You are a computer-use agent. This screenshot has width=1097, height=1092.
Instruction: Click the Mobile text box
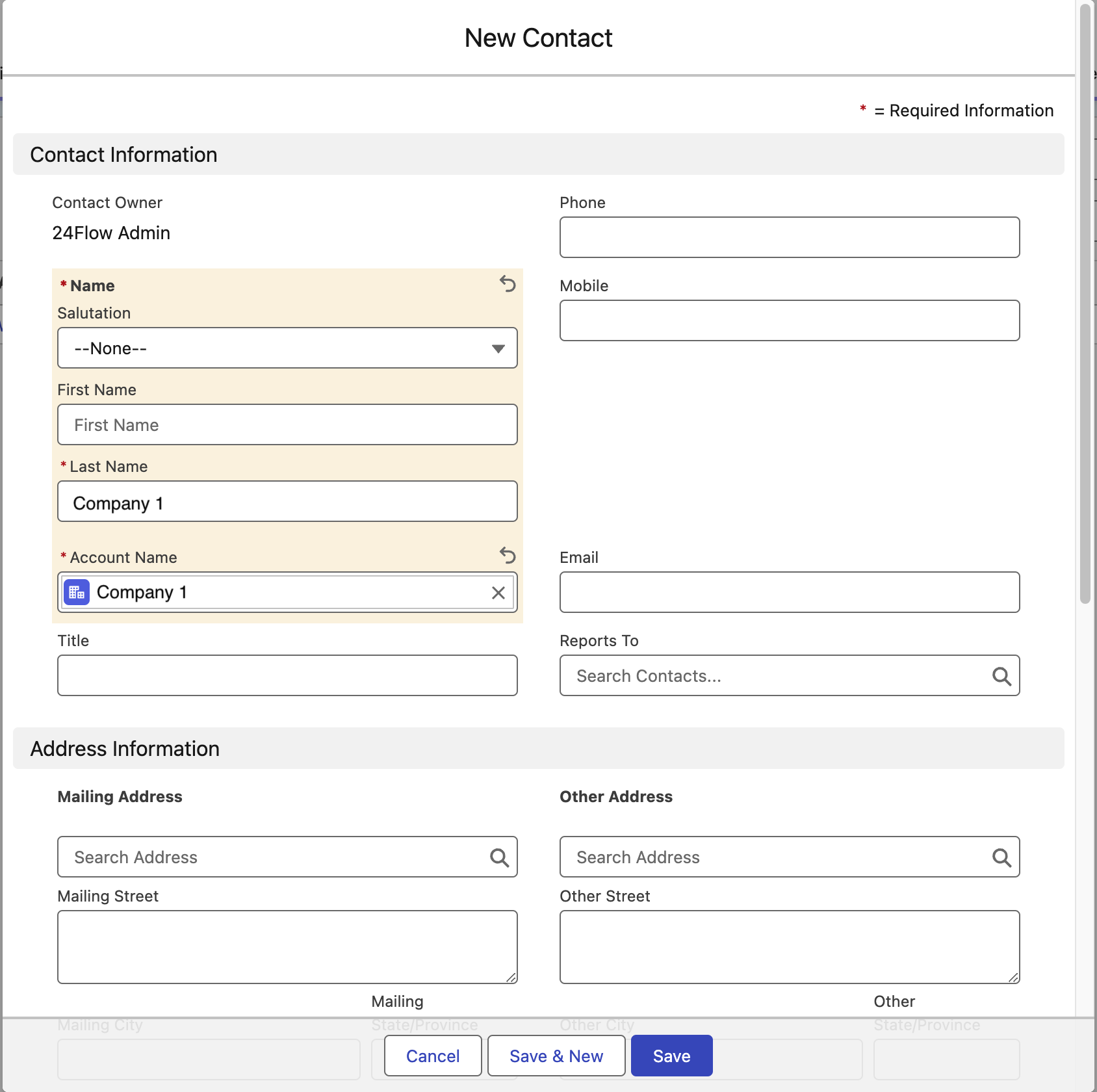(x=790, y=320)
